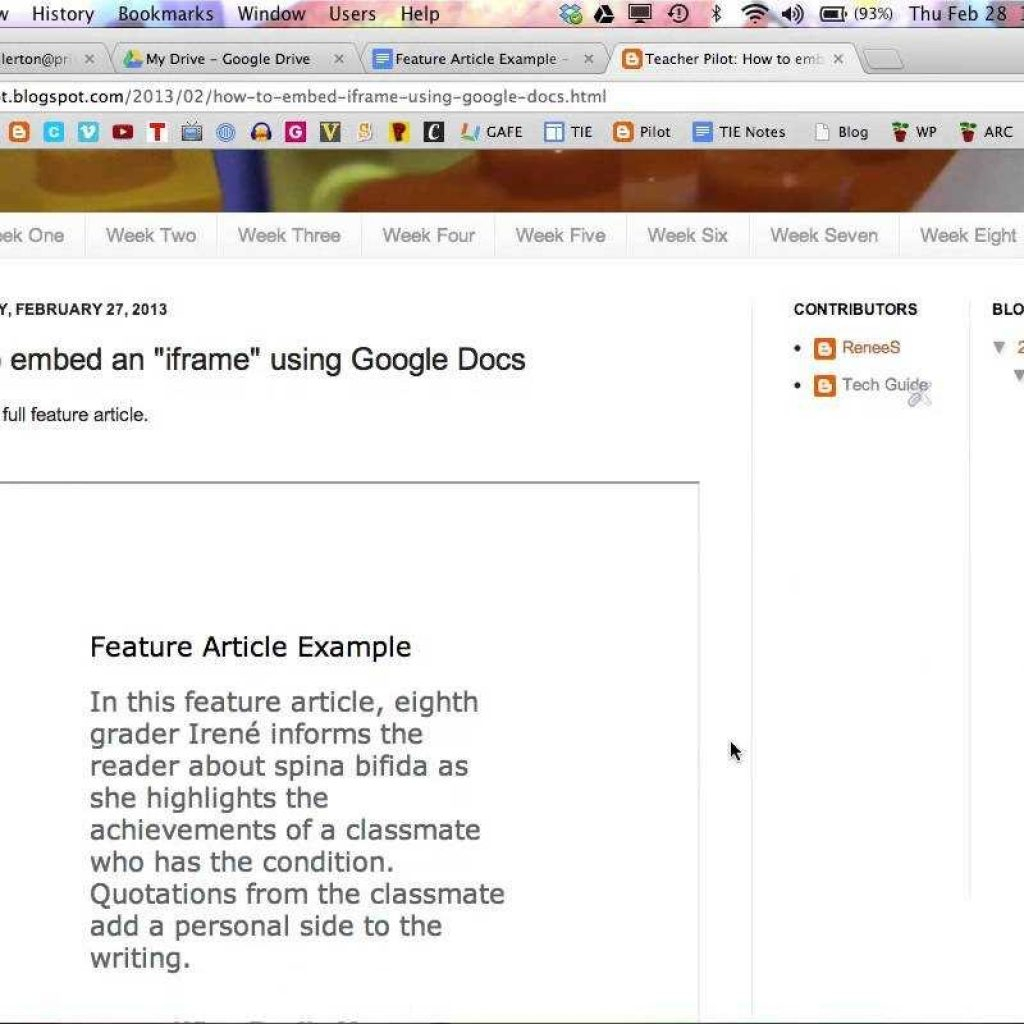This screenshot has height=1024, width=1024.
Task: Click the Vimeo bookmark icon
Action: 88,132
